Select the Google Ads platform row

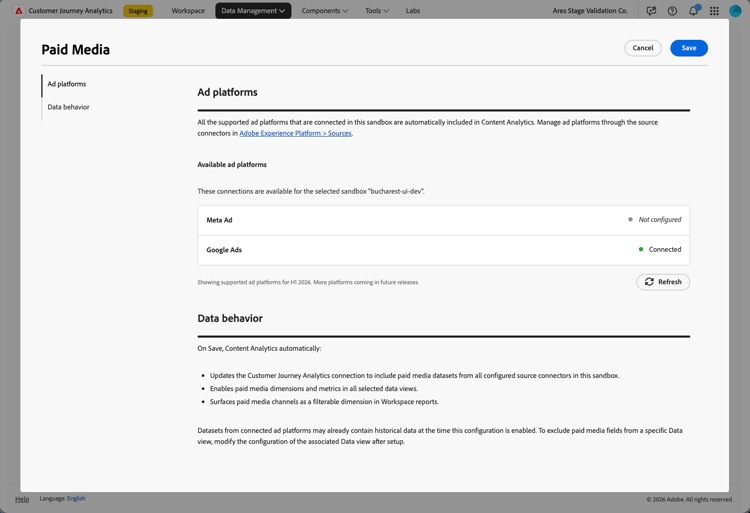(x=443, y=250)
